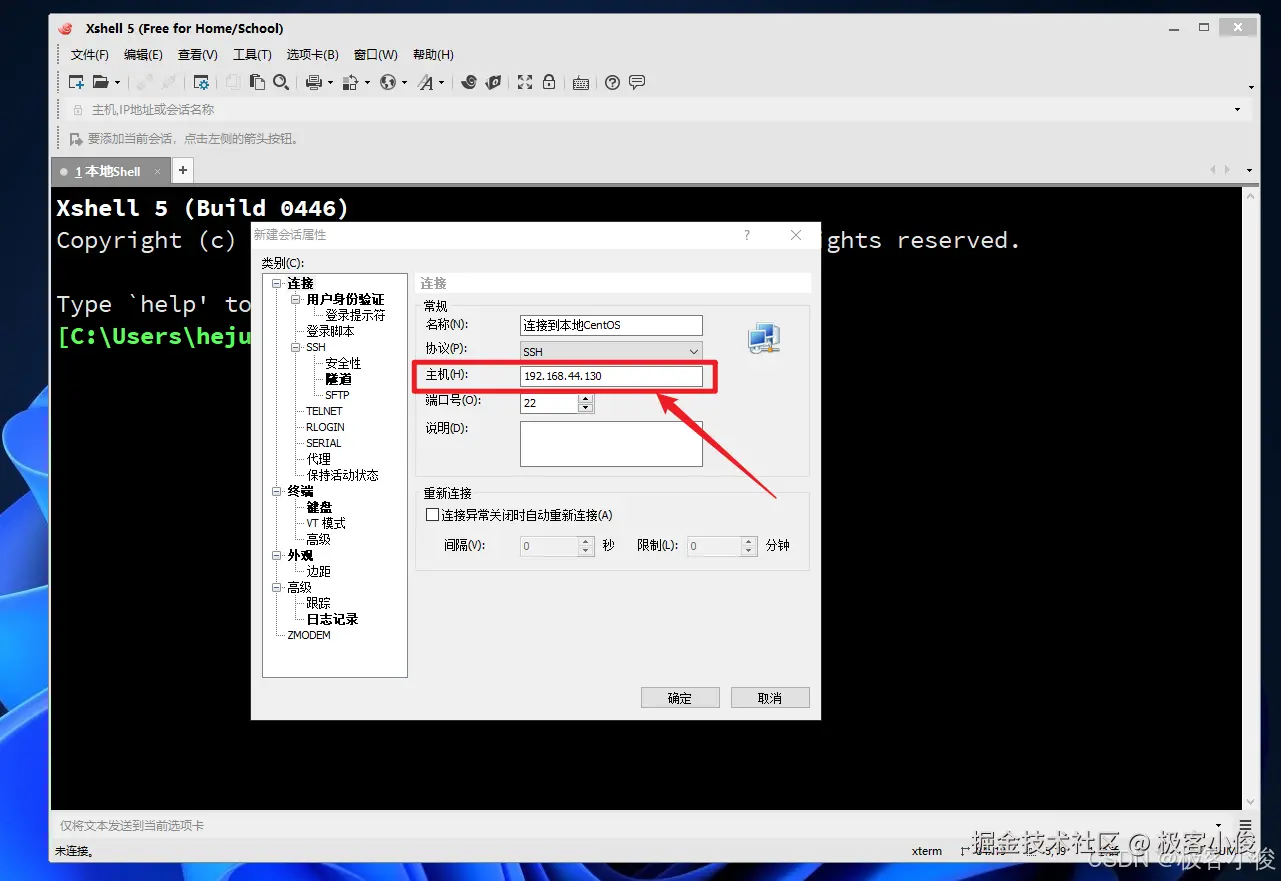Collapse the SSH tree node
This screenshot has width=1281, height=881.
pos(296,348)
